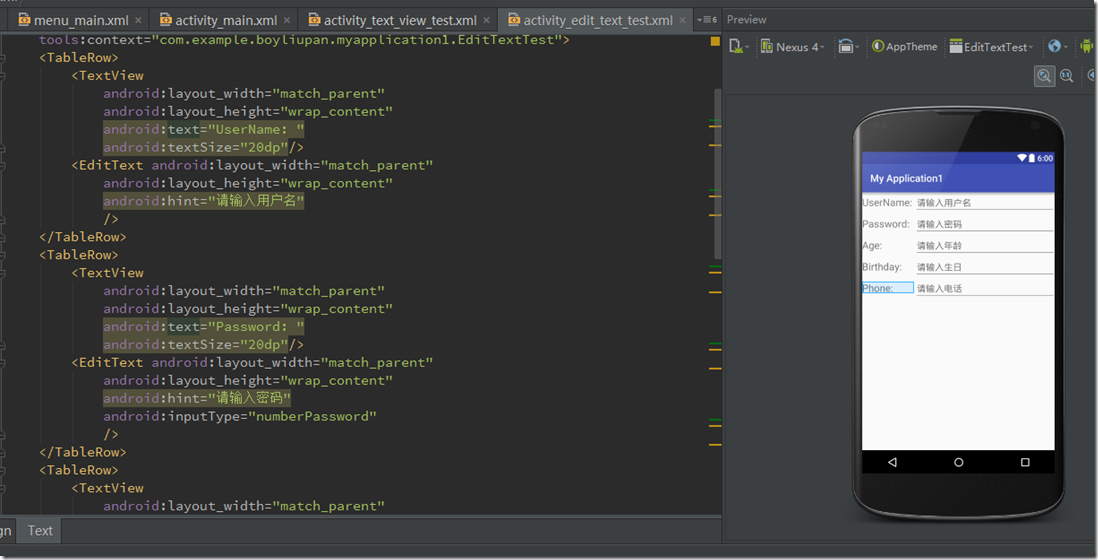This screenshot has height=560, width=1098.
Task: Open the screen orientation dropdown
Action: coord(848,46)
